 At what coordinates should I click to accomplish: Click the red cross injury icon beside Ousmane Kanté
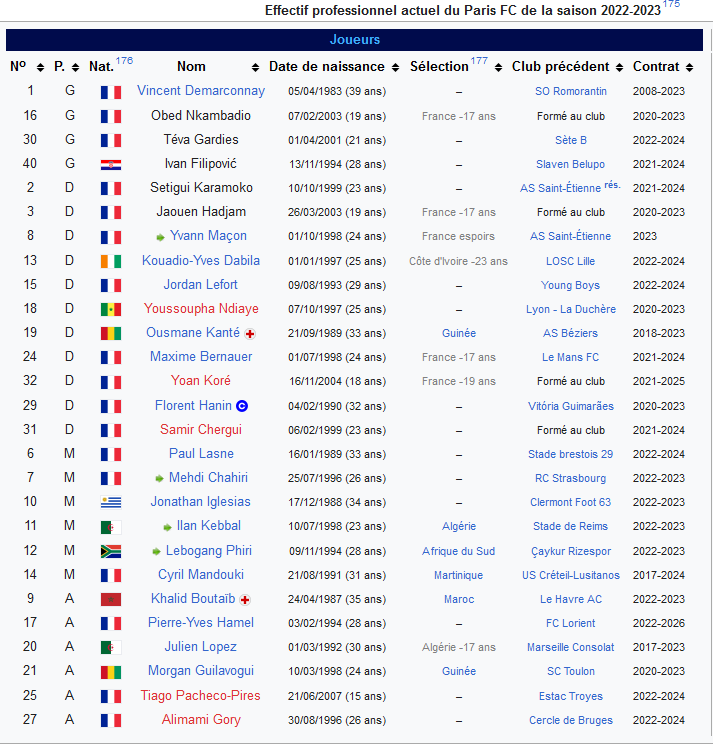(249, 333)
